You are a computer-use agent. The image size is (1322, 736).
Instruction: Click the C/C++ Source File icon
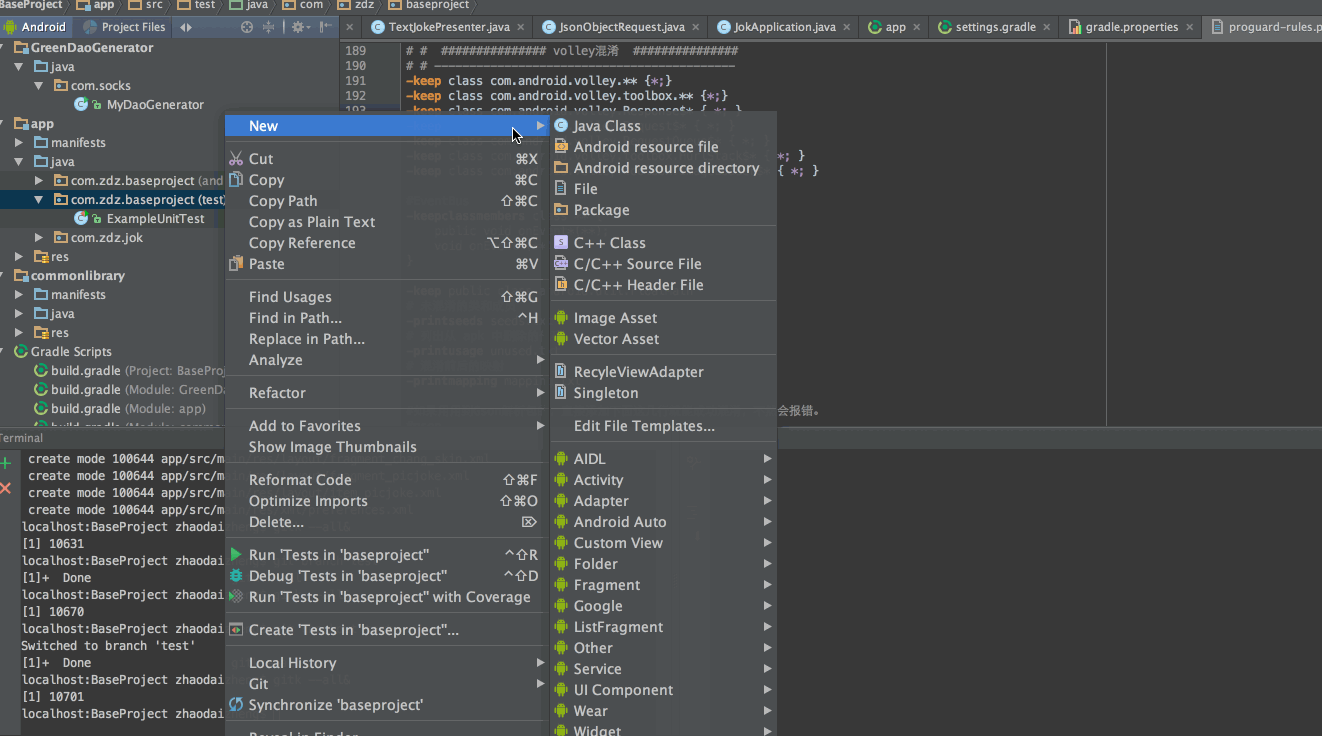coord(561,263)
